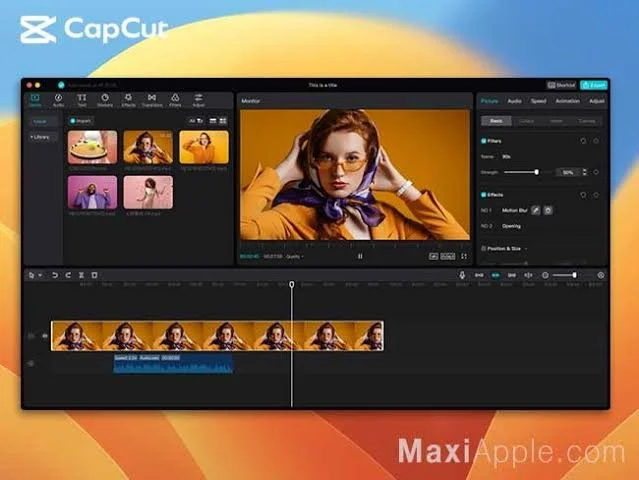Viewport: 639px width, 480px height.
Task: Mute the audio track via speaker icon
Action: 31,363
